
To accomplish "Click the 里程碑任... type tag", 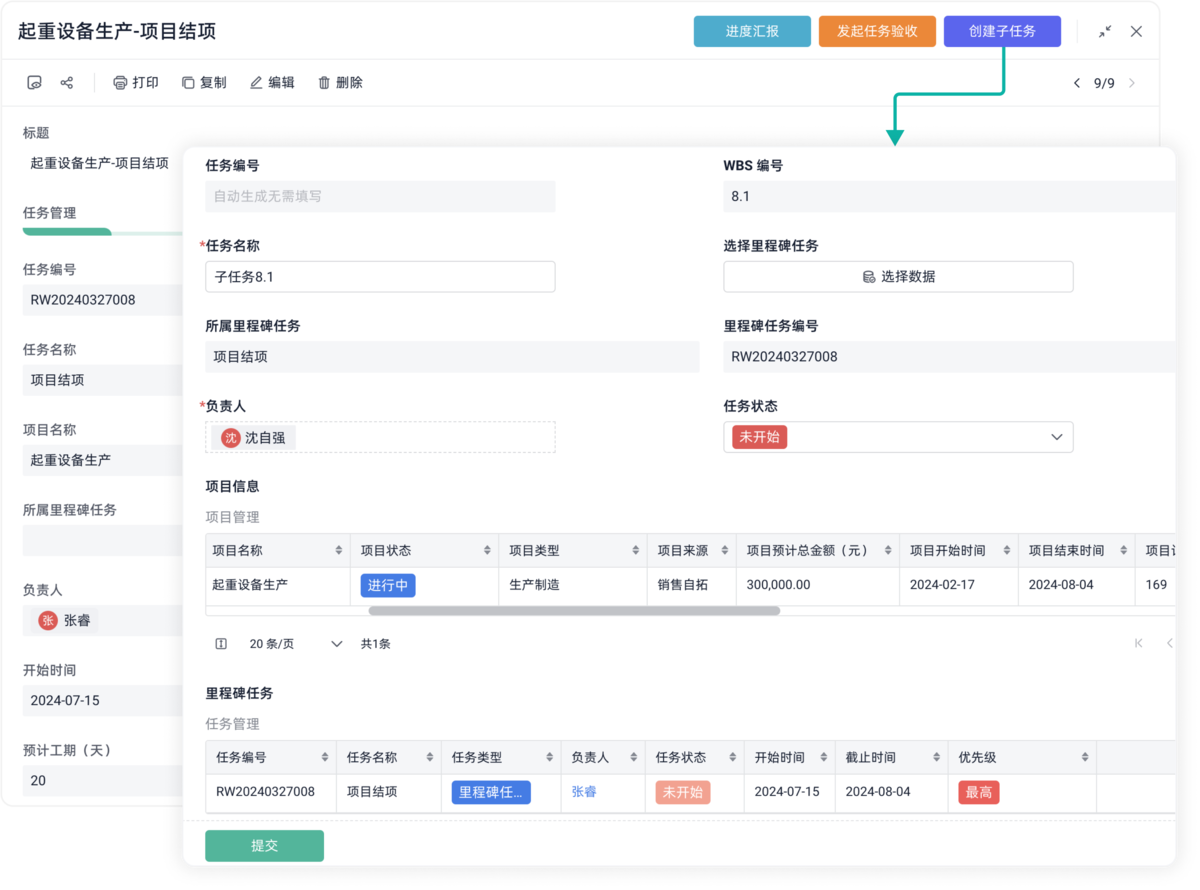I will 491,792.
